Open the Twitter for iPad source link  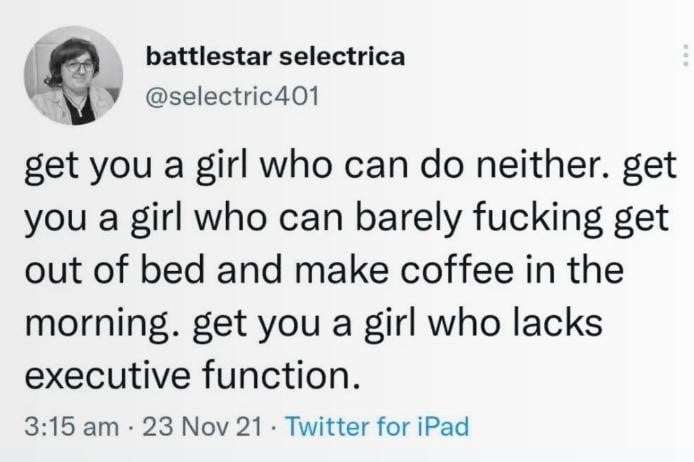coord(377,427)
